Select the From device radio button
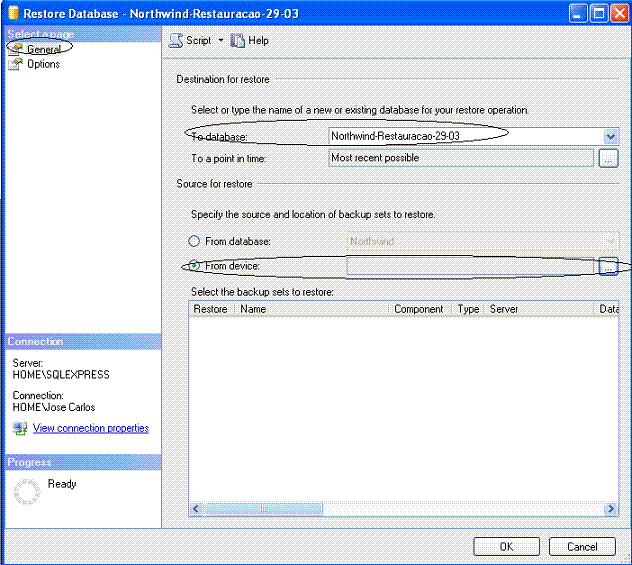632x565 pixels. click(x=194, y=265)
